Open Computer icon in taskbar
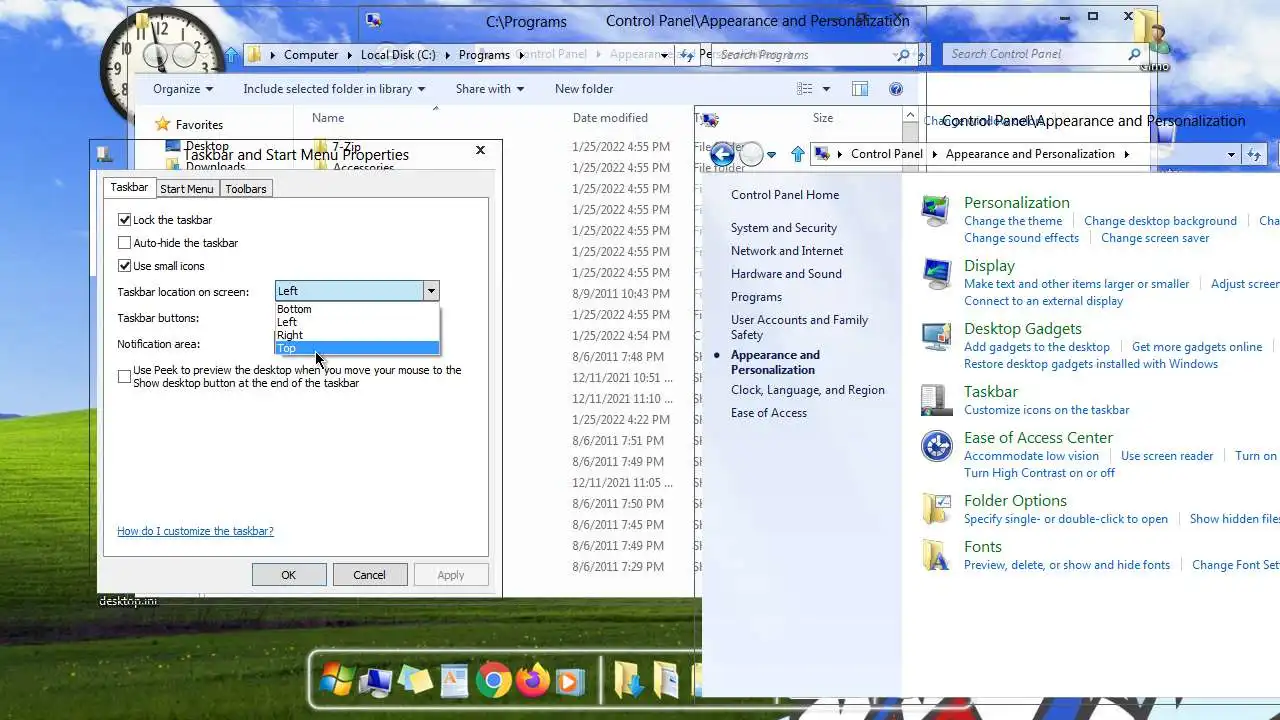1280x720 pixels. [376, 682]
